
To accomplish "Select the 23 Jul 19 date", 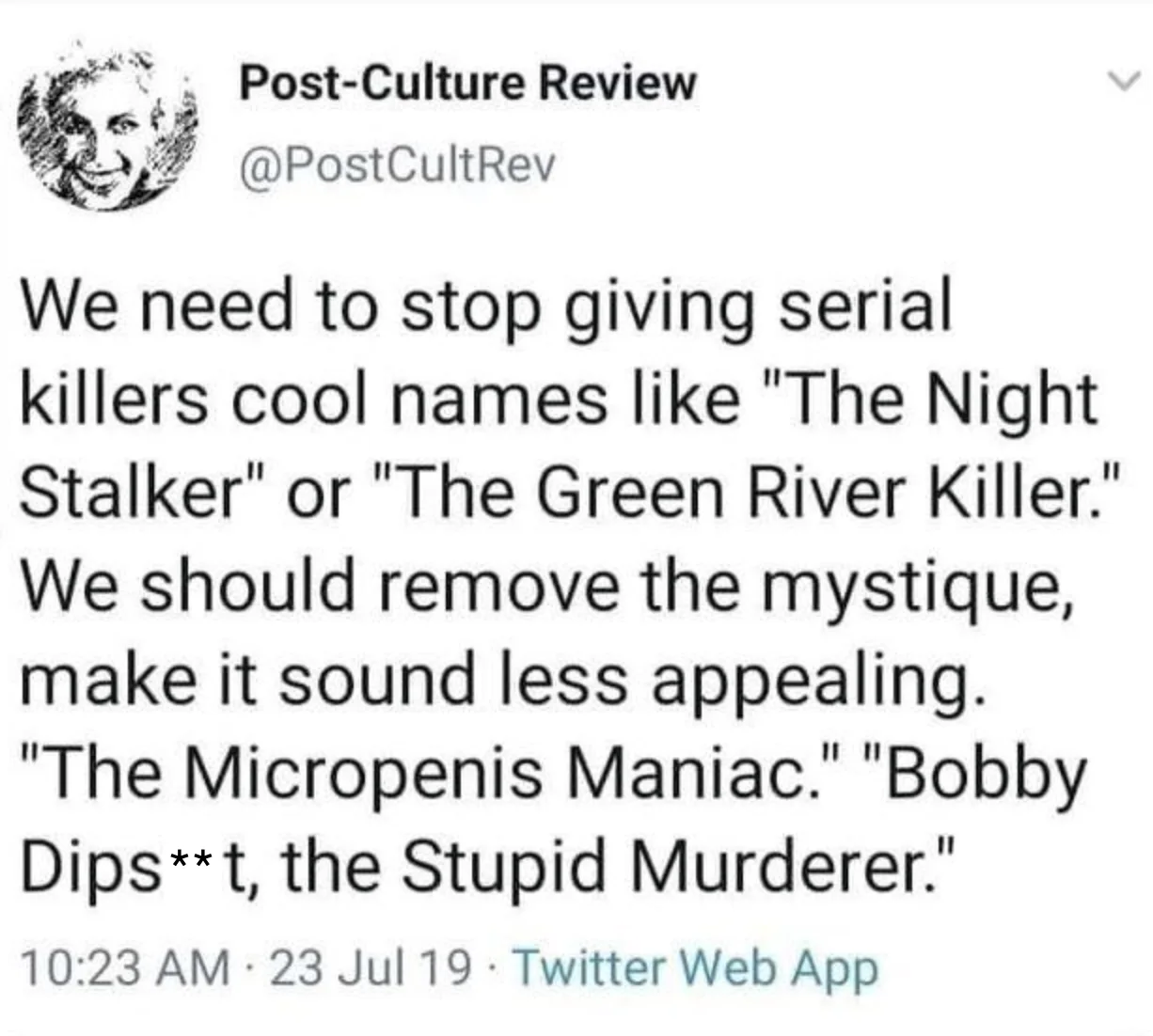I will click(x=371, y=968).
